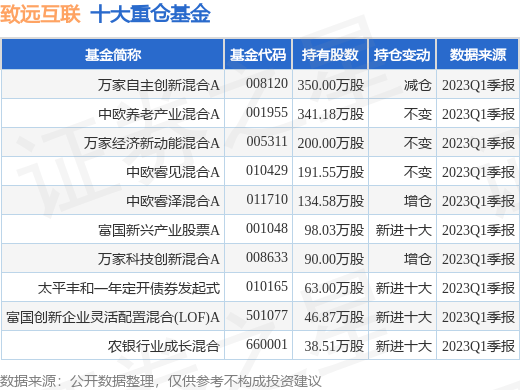
Task: Select fund name 中欧睿泽混合A
Action: pos(173,201)
